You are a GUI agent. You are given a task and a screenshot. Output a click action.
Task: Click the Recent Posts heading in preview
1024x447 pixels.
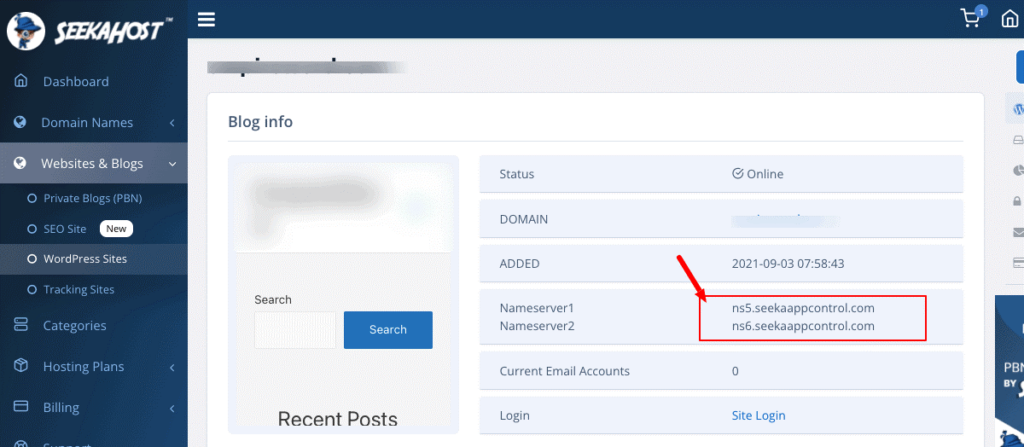tap(338, 419)
